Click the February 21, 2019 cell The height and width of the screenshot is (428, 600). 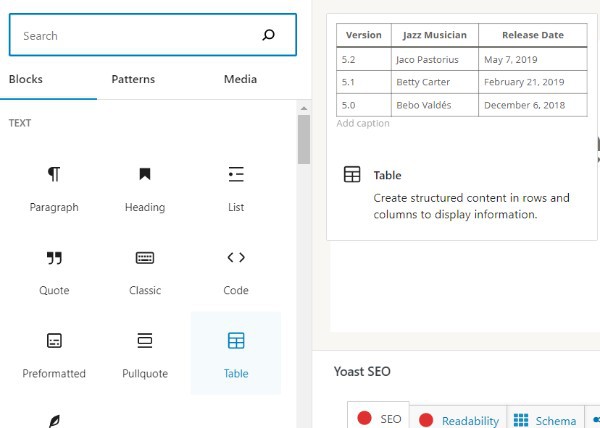pos(533,82)
